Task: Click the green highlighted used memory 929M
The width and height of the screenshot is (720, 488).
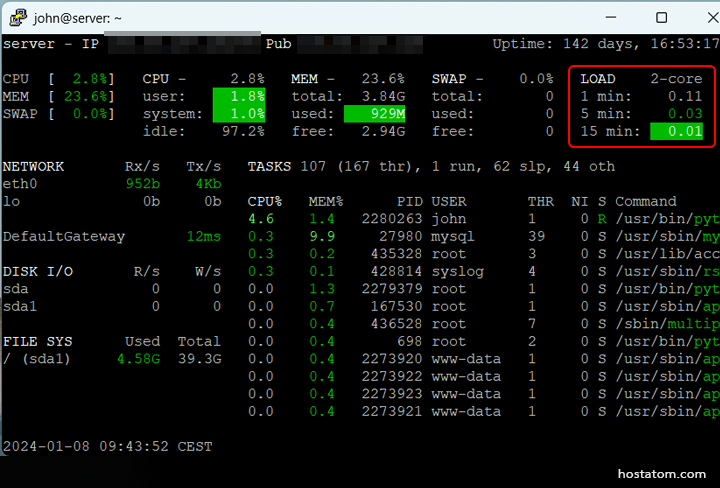Action: [x=375, y=114]
